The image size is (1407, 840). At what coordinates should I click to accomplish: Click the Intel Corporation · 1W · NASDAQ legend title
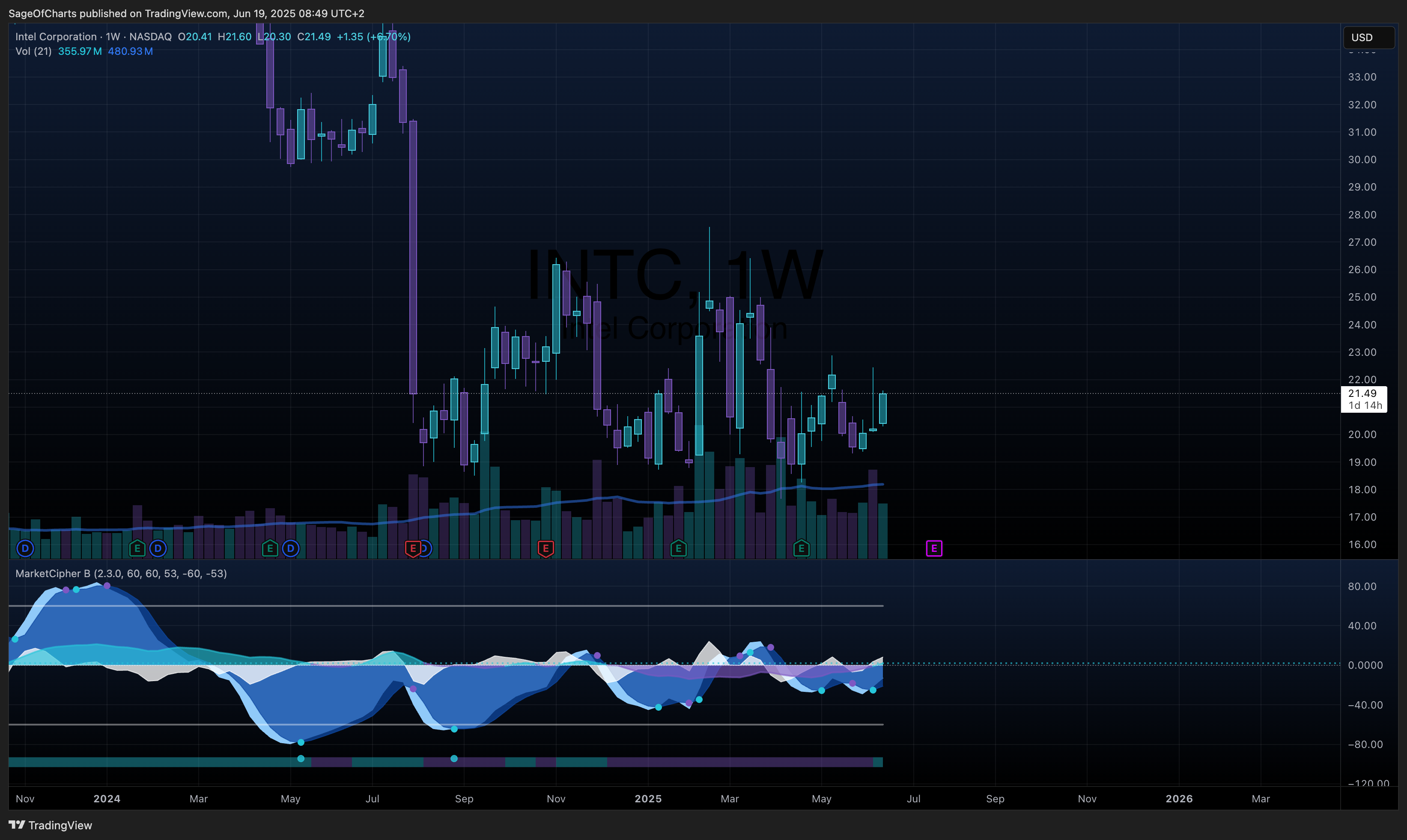coord(93,37)
